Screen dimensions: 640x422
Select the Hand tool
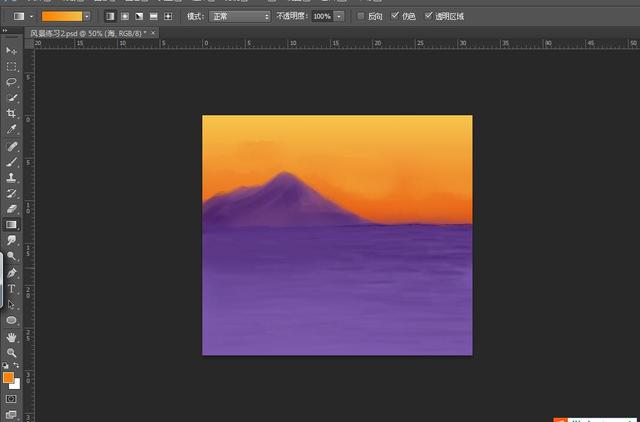(12, 337)
